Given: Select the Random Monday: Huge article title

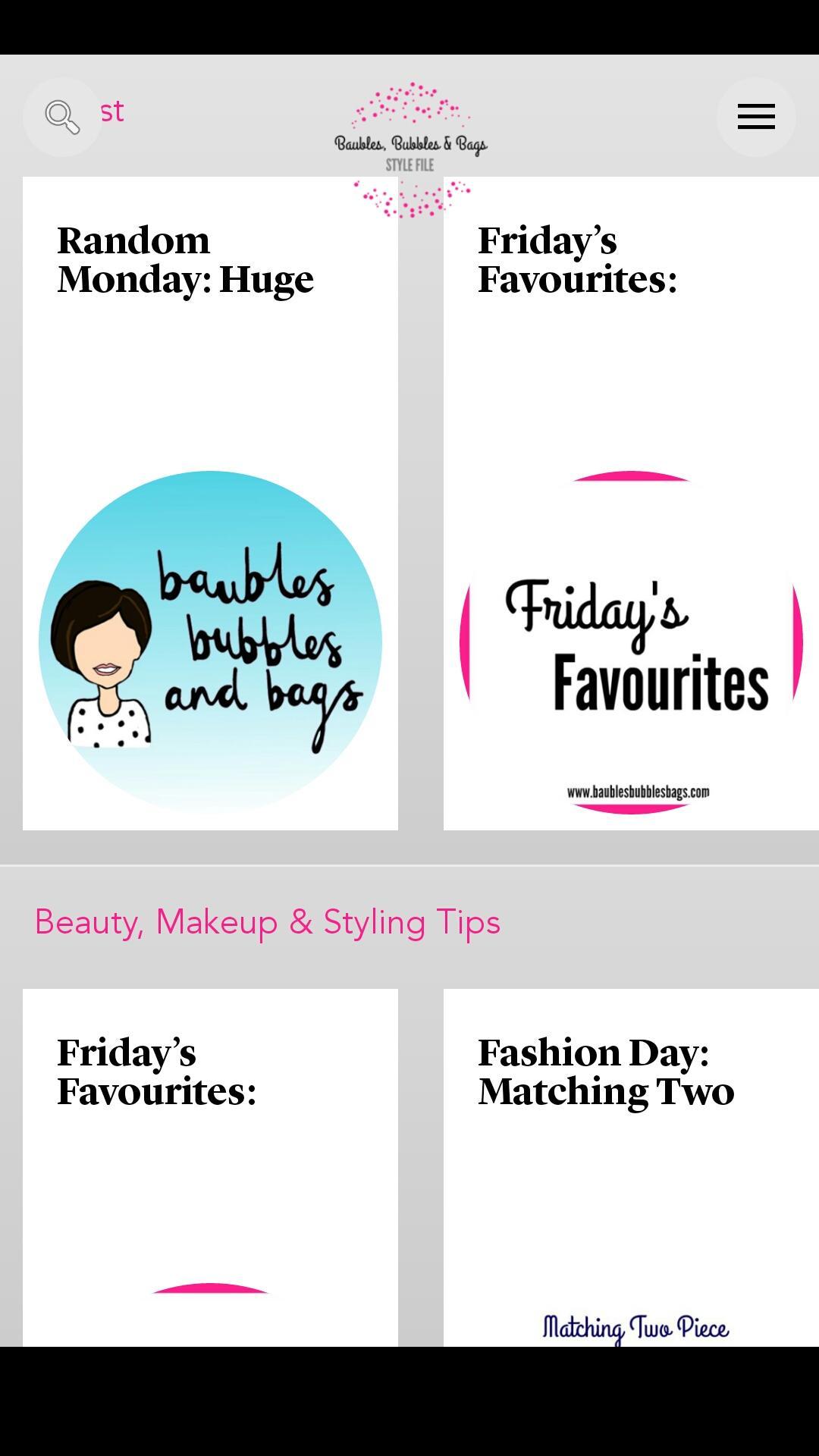Looking at the screenshot, I should (x=185, y=260).
